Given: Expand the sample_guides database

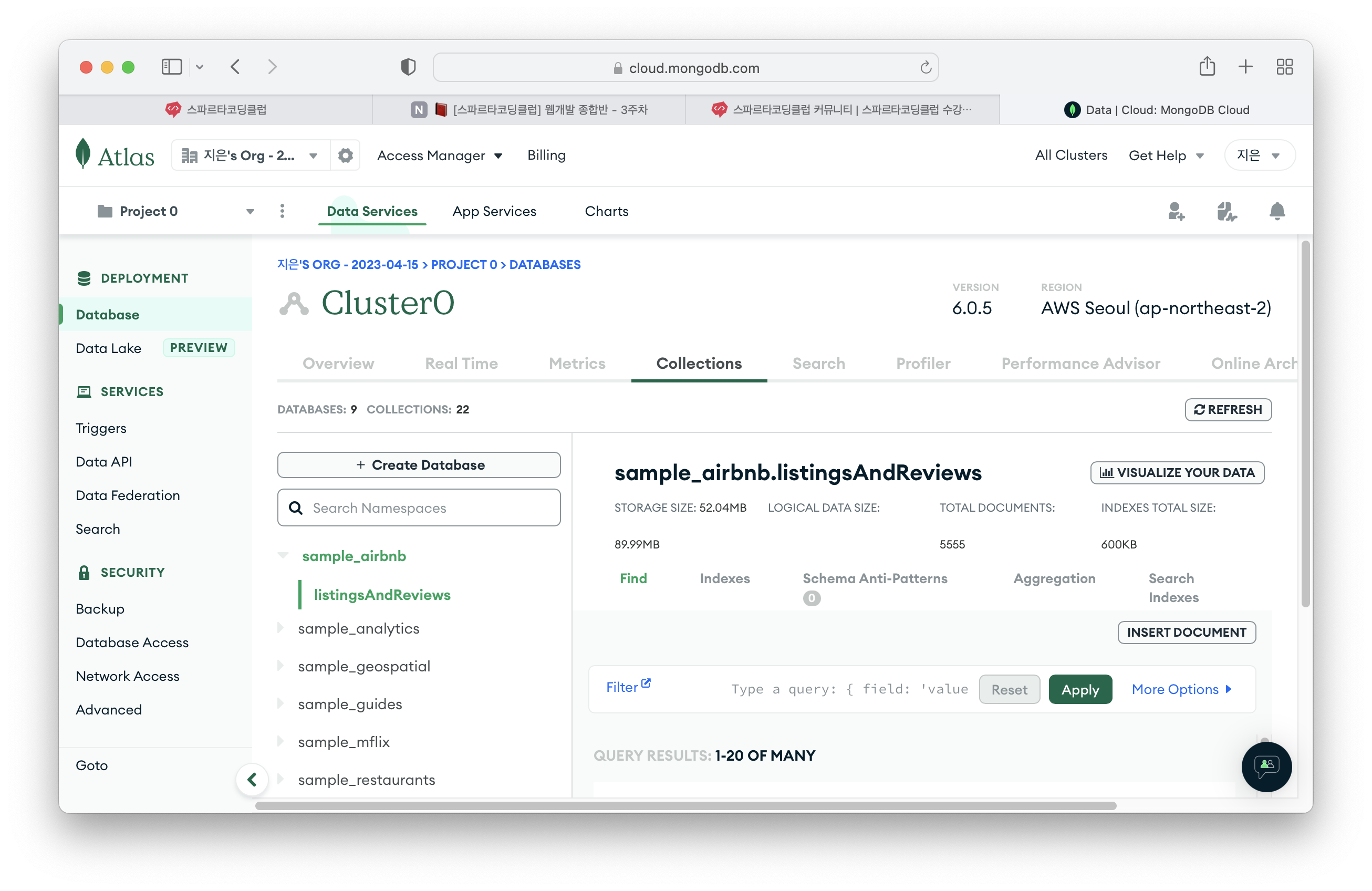Looking at the screenshot, I should coord(280,703).
